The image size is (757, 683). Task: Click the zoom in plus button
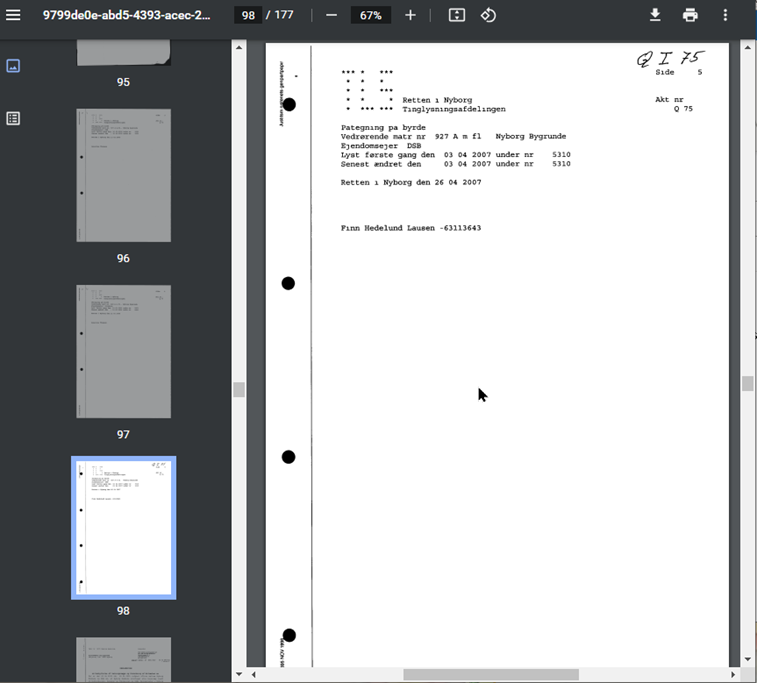[x=410, y=16]
